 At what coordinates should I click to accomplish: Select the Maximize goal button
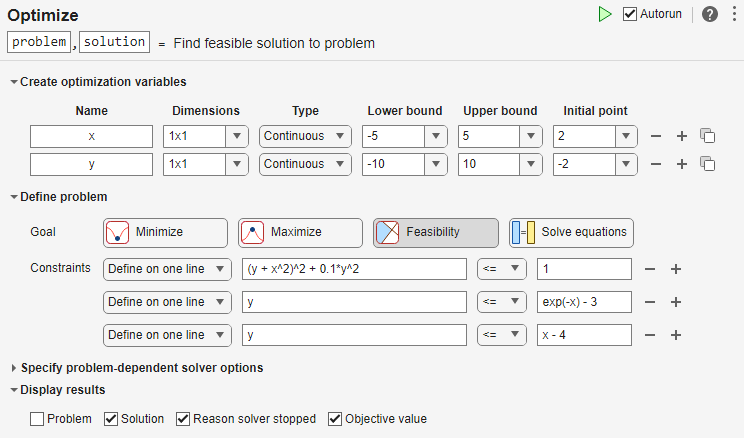[x=300, y=232]
